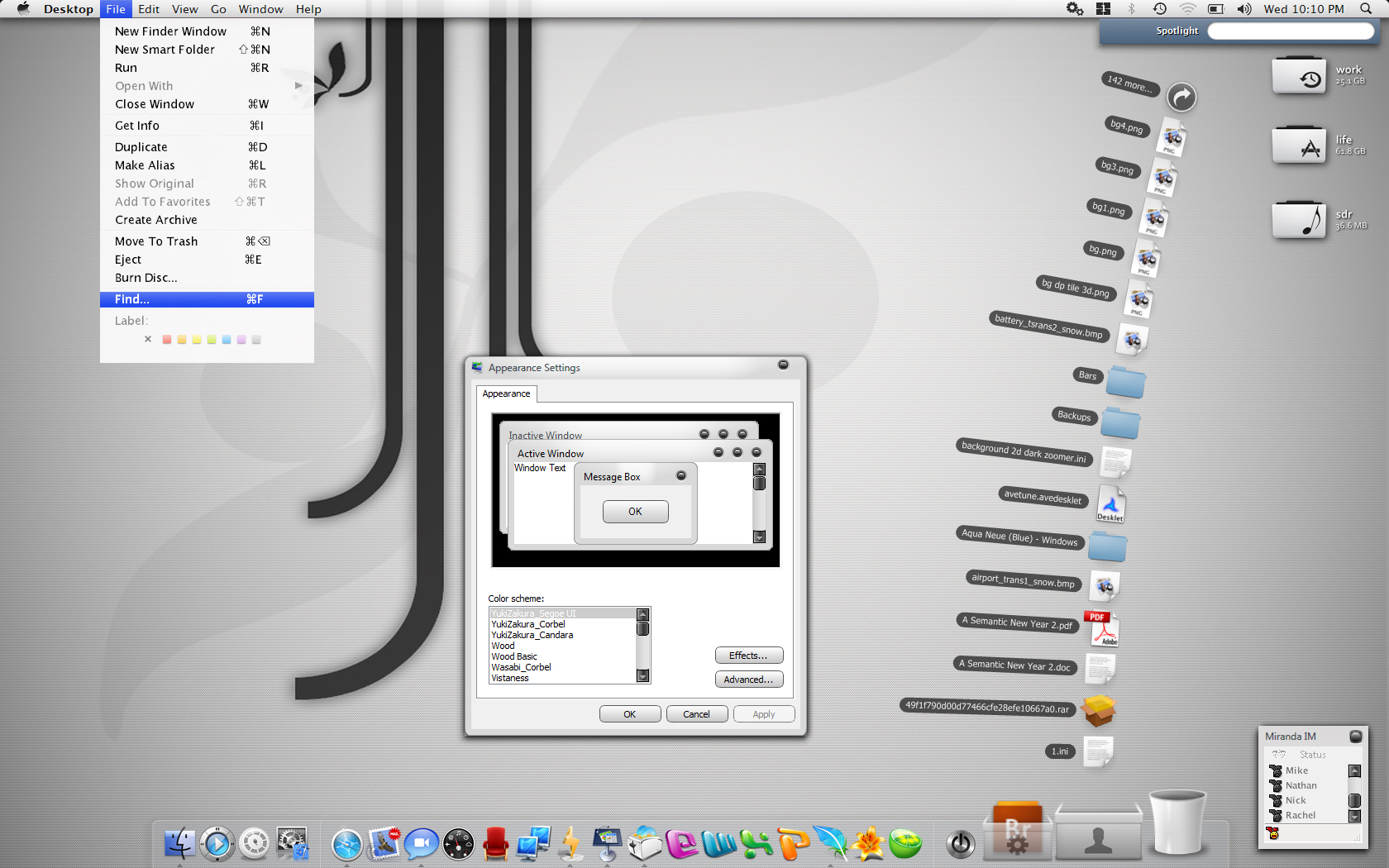Launch Excel green 'X' icon in dock
Screen dimensions: 1389x868
(x=757, y=843)
